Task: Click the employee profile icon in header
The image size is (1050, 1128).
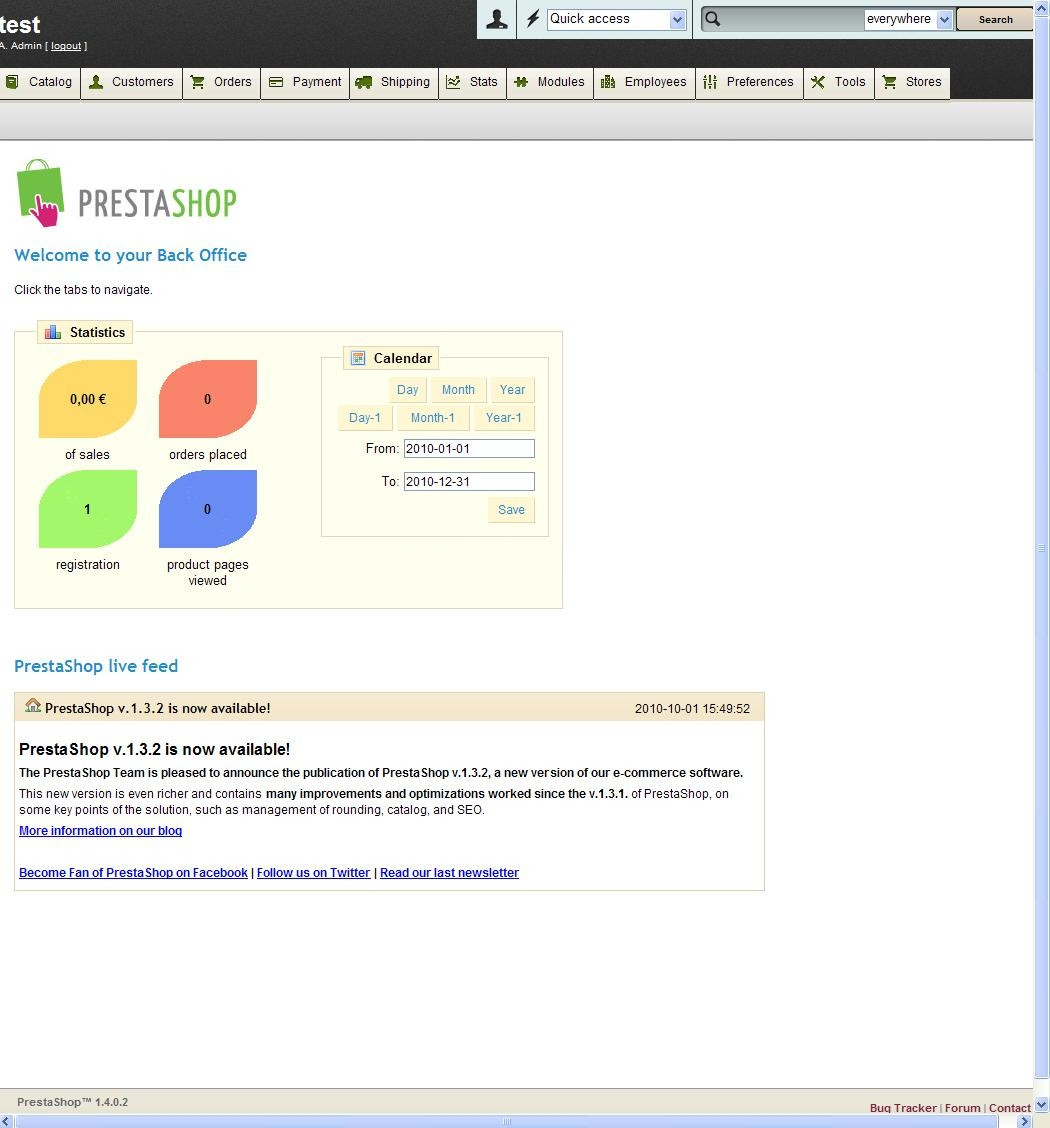Action: (x=496, y=19)
